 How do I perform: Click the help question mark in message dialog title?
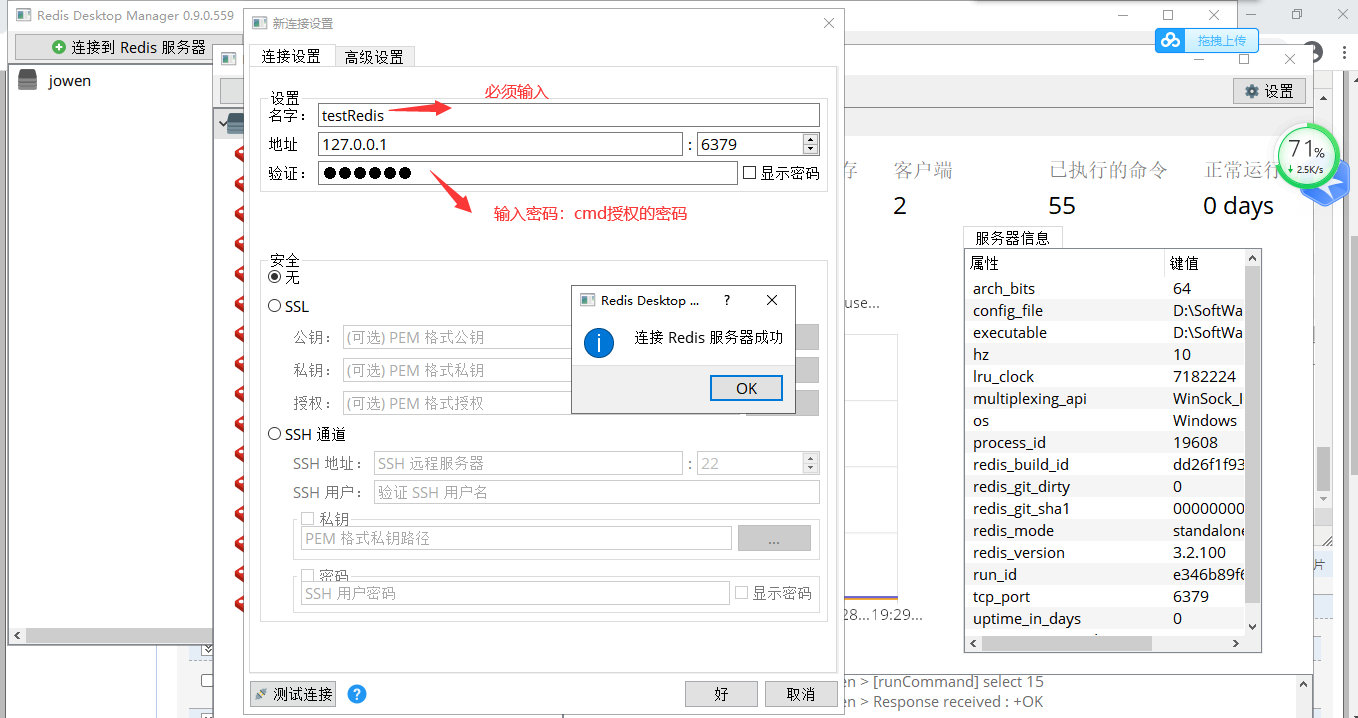pyautogui.click(x=726, y=300)
